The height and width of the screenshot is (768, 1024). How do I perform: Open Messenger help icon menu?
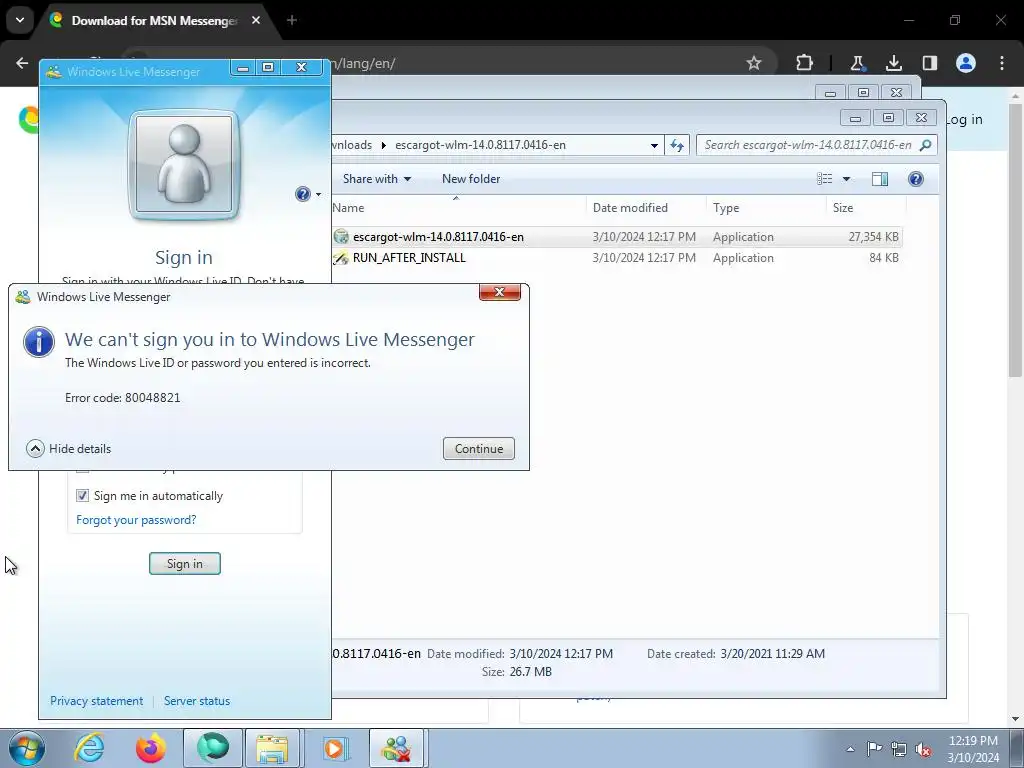coord(307,194)
